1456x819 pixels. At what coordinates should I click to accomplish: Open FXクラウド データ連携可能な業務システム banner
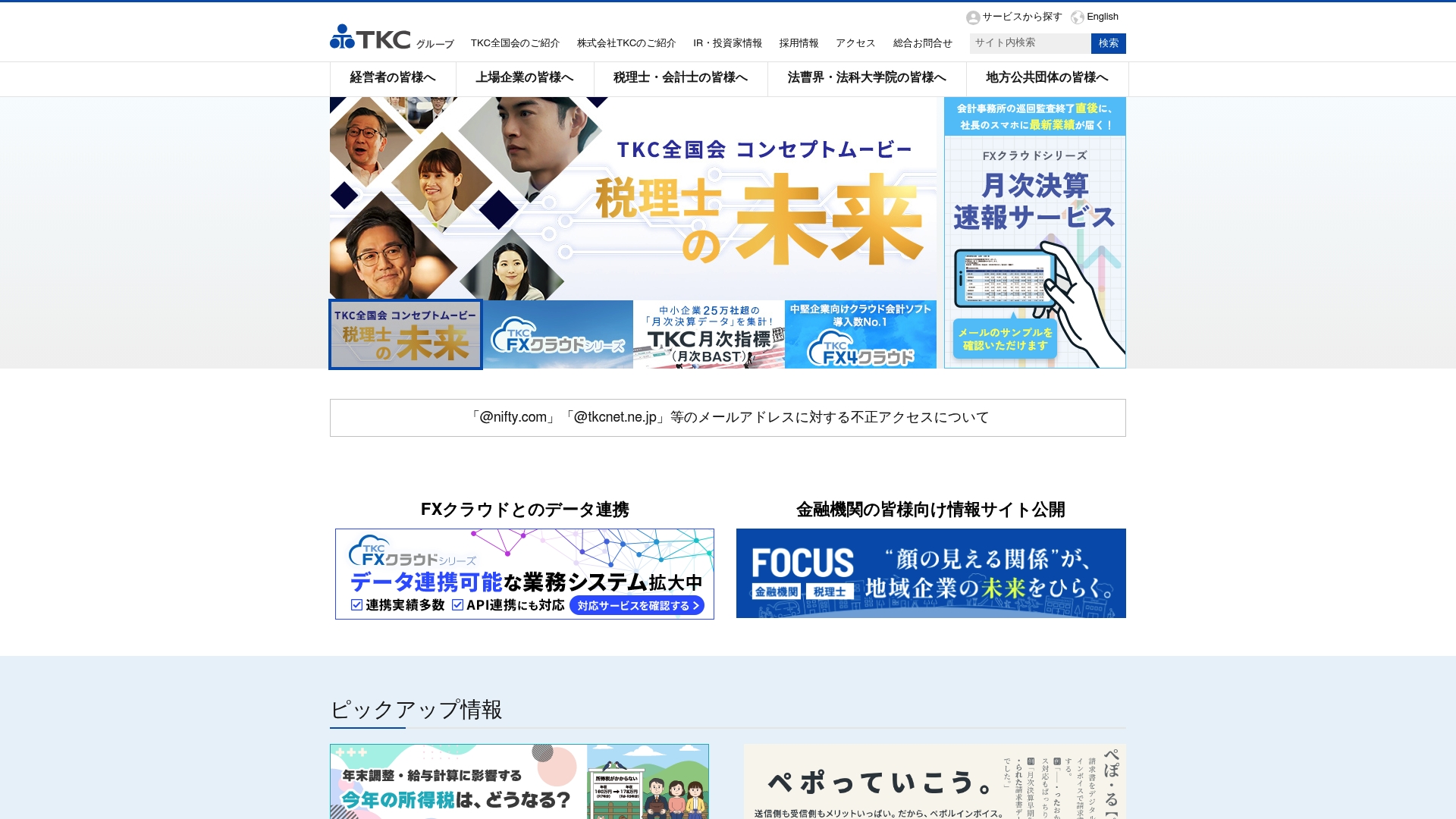coord(525,574)
